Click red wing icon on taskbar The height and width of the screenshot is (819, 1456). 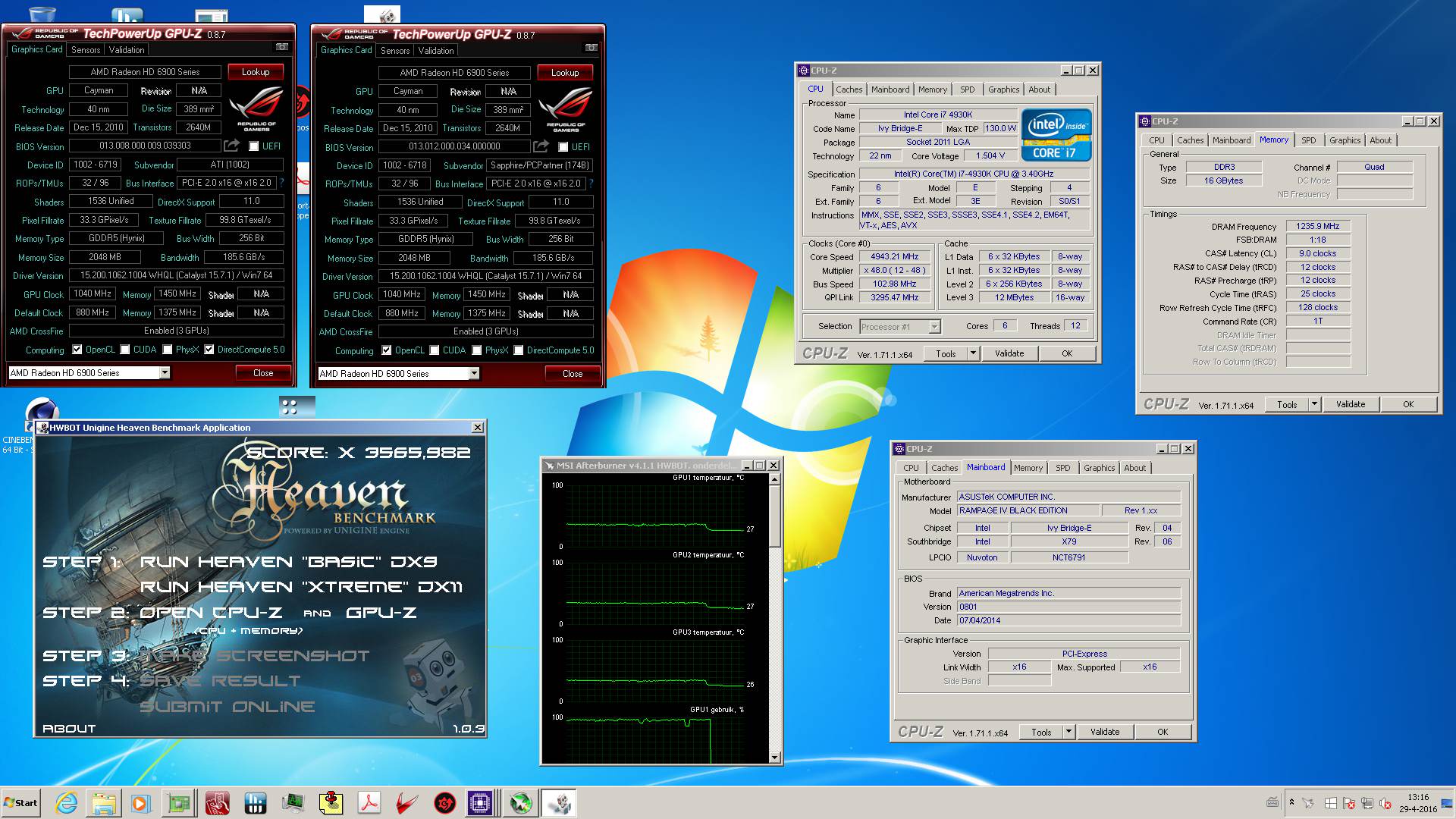407,803
